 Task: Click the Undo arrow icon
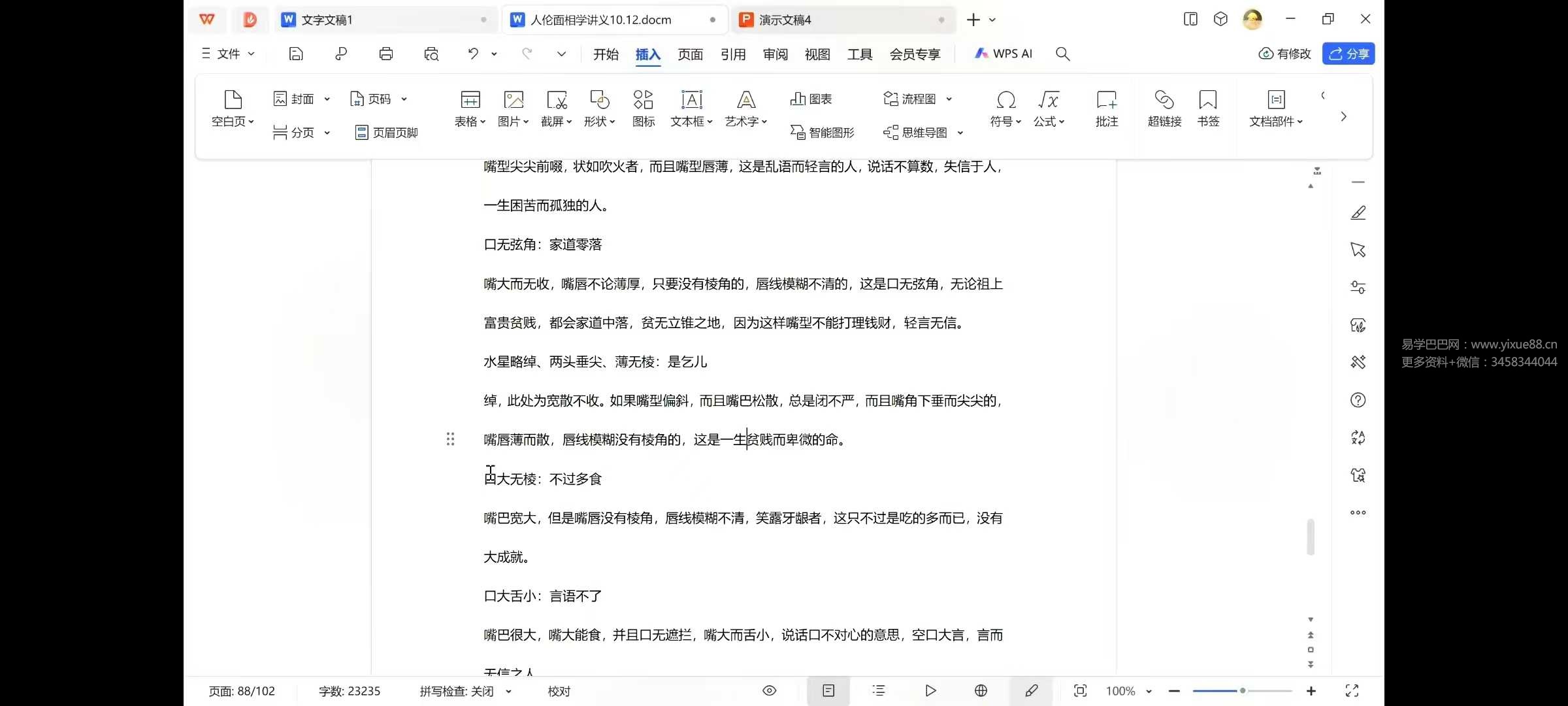coord(473,54)
